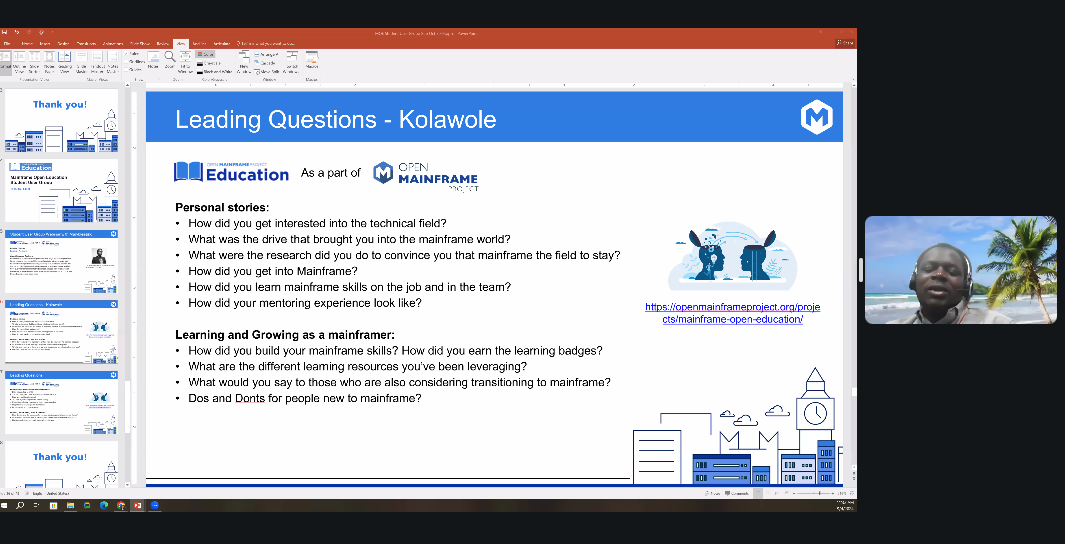Undo last action in Quick Access
This screenshot has height=544, width=1065.
tap(17, 32)
